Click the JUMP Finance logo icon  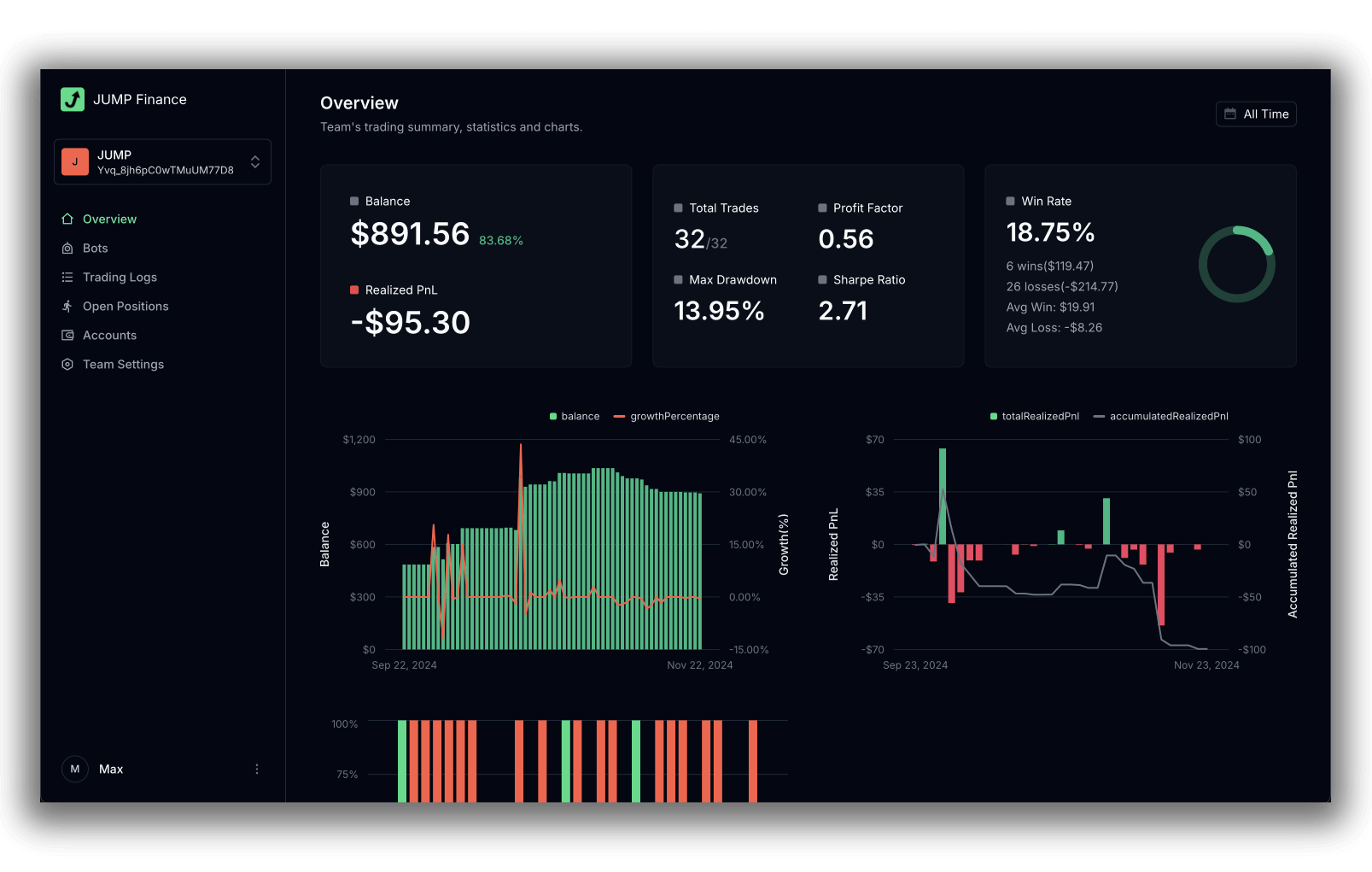tap(73, 100)
